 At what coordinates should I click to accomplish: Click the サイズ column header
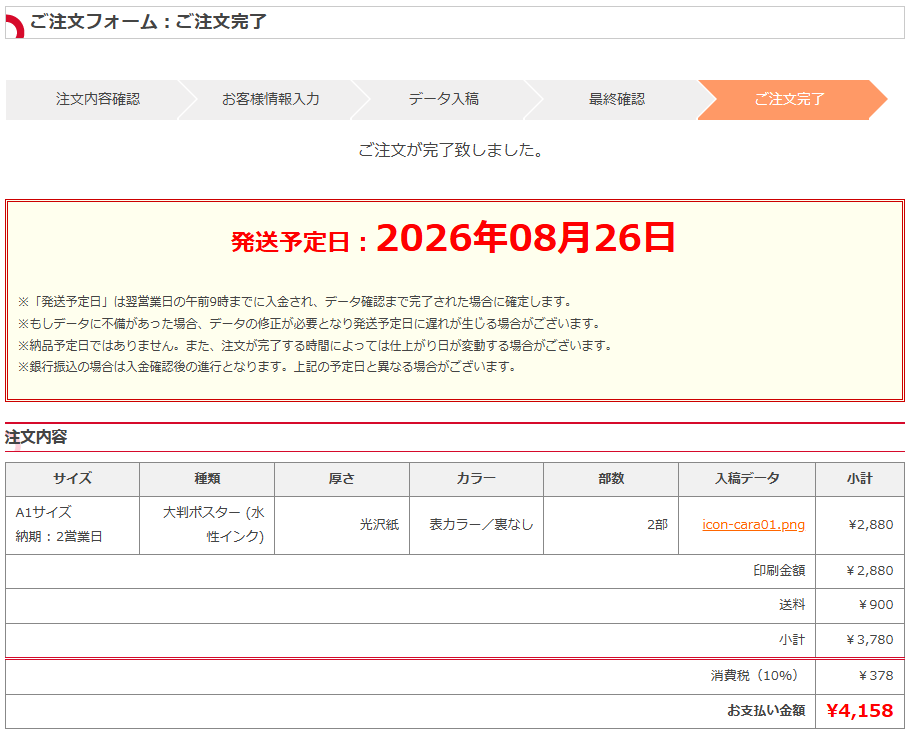pos(72,479)
